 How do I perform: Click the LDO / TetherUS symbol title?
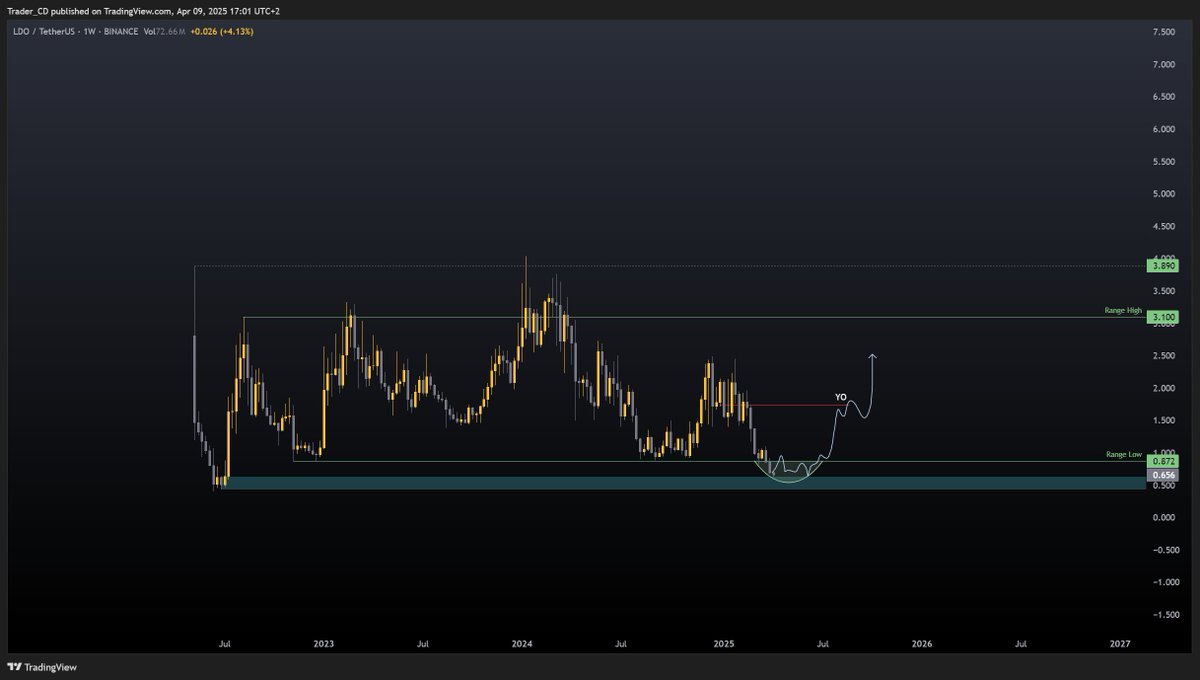point(43,31)
